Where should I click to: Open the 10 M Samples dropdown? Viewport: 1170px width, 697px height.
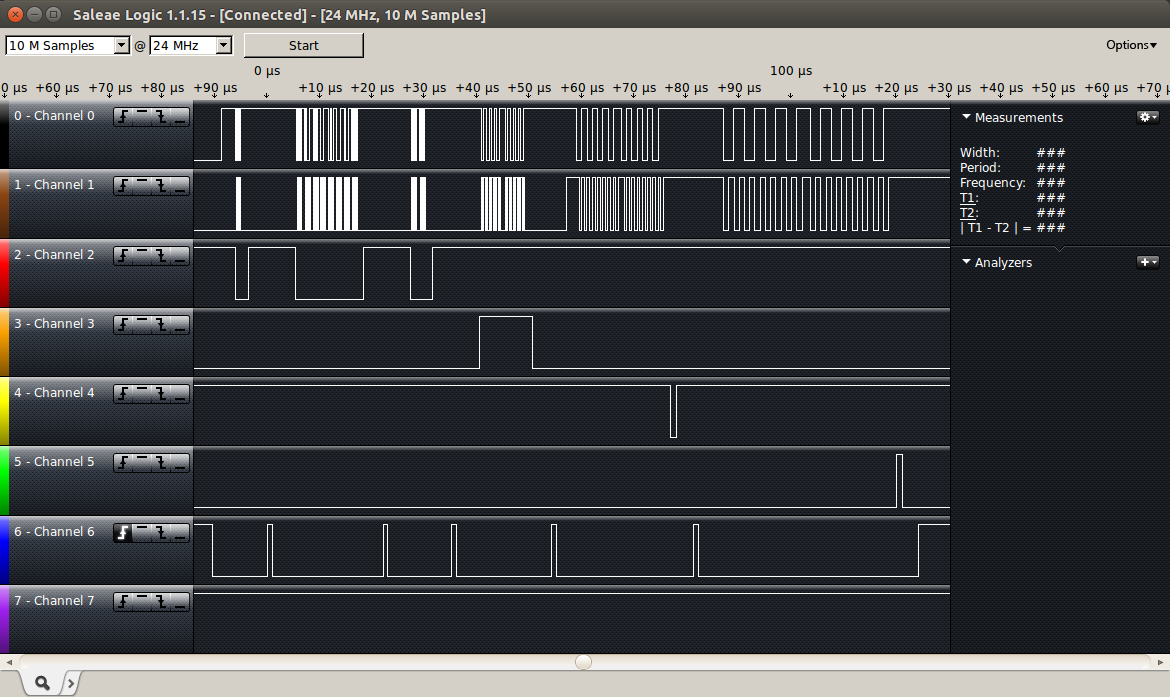tap(67, 46)
